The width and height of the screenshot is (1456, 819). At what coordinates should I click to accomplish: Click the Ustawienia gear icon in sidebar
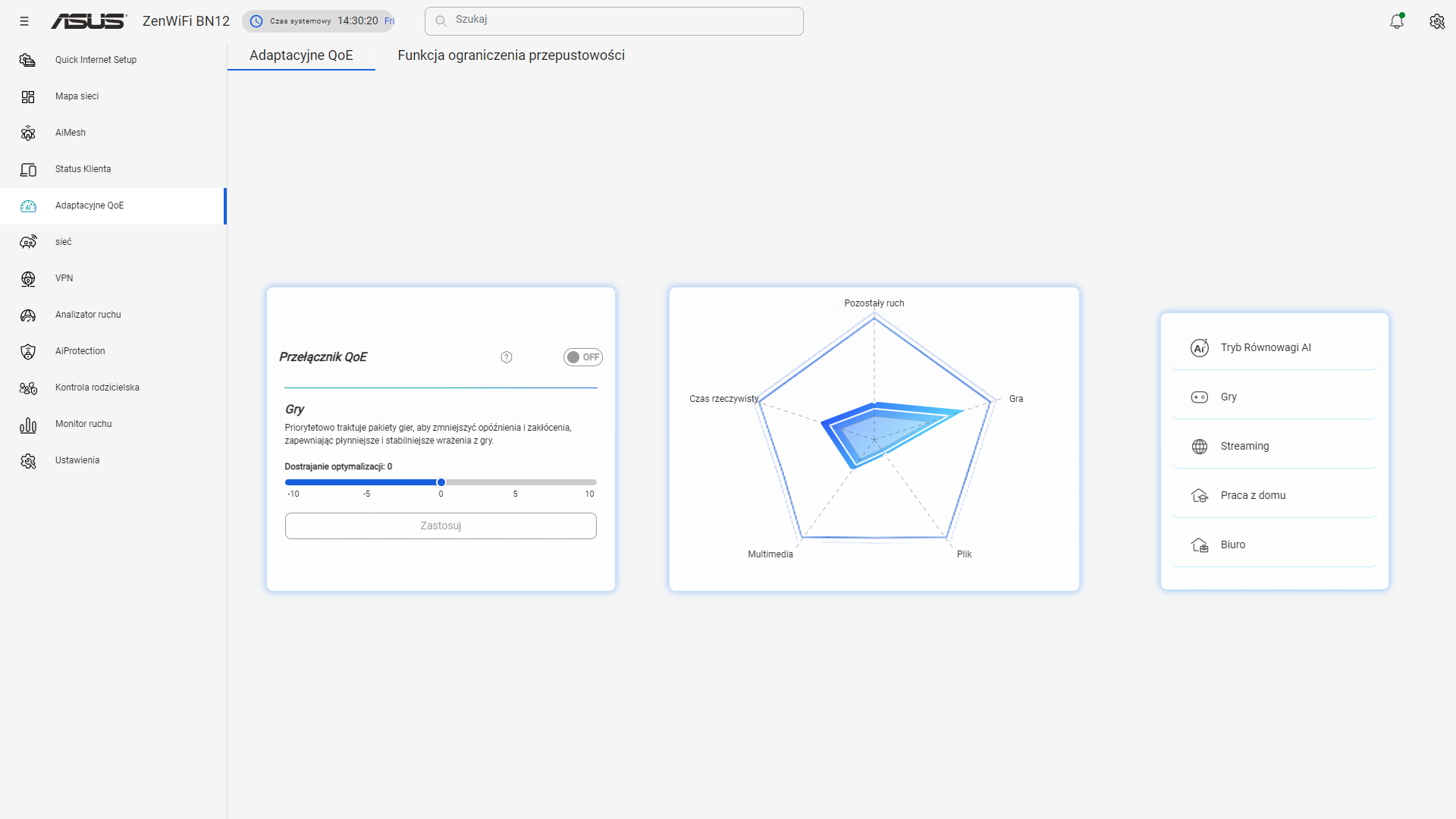click(28, 460)
